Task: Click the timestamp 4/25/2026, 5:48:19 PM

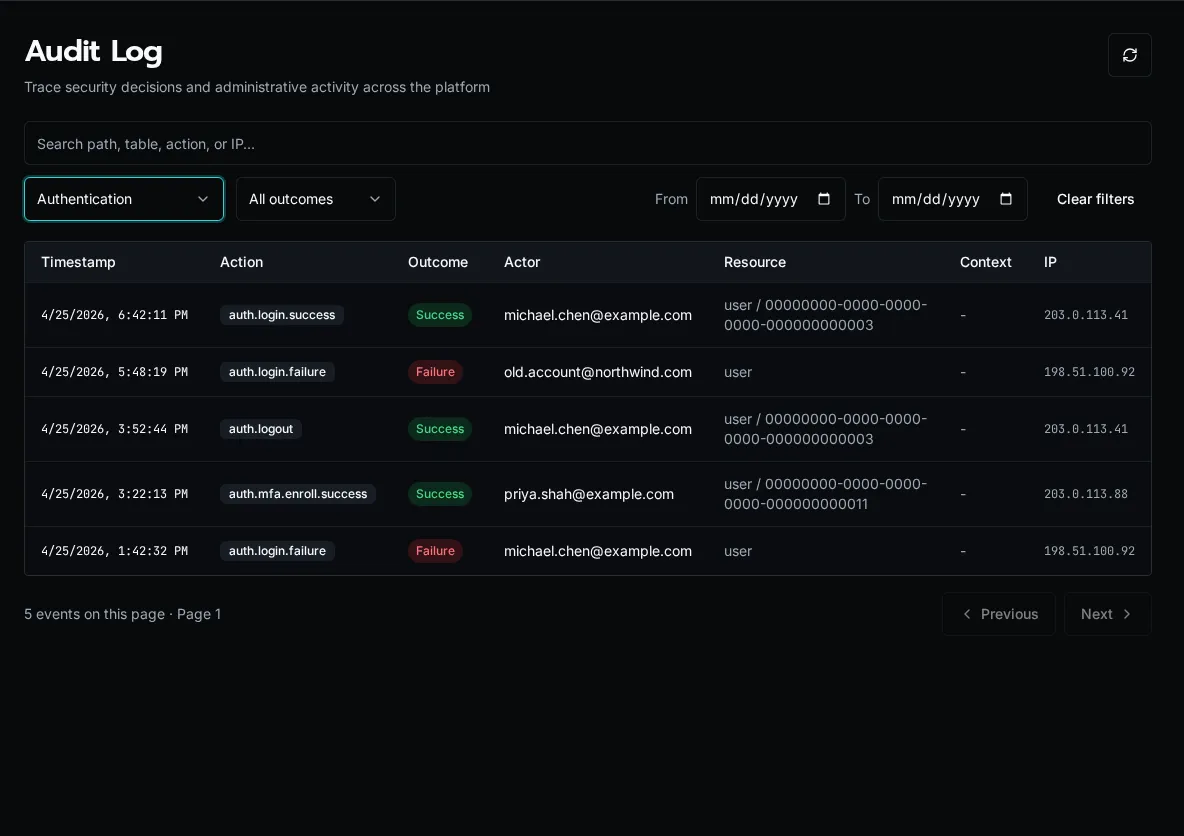Action: [114, 372]
